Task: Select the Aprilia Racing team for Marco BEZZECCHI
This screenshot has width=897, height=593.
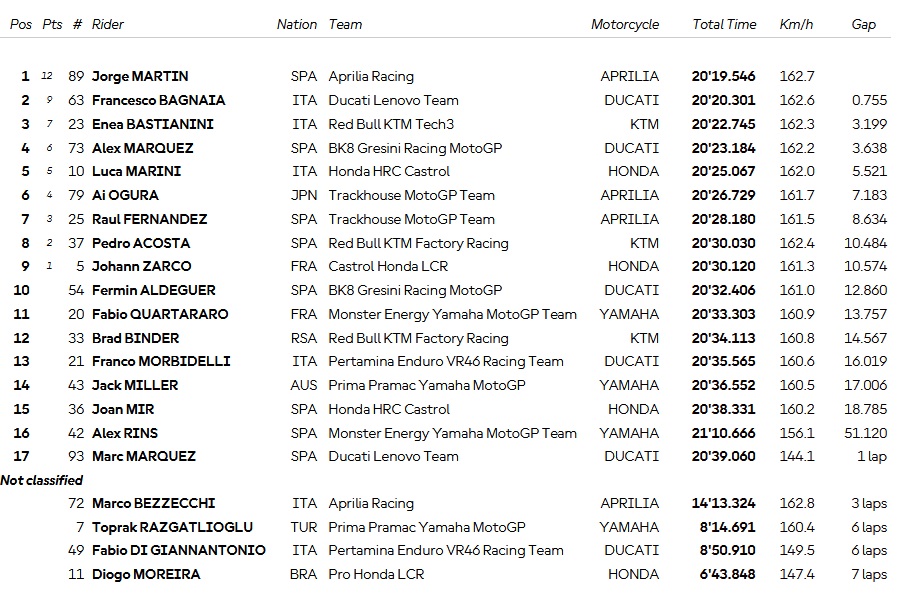Action: [371, 503]
